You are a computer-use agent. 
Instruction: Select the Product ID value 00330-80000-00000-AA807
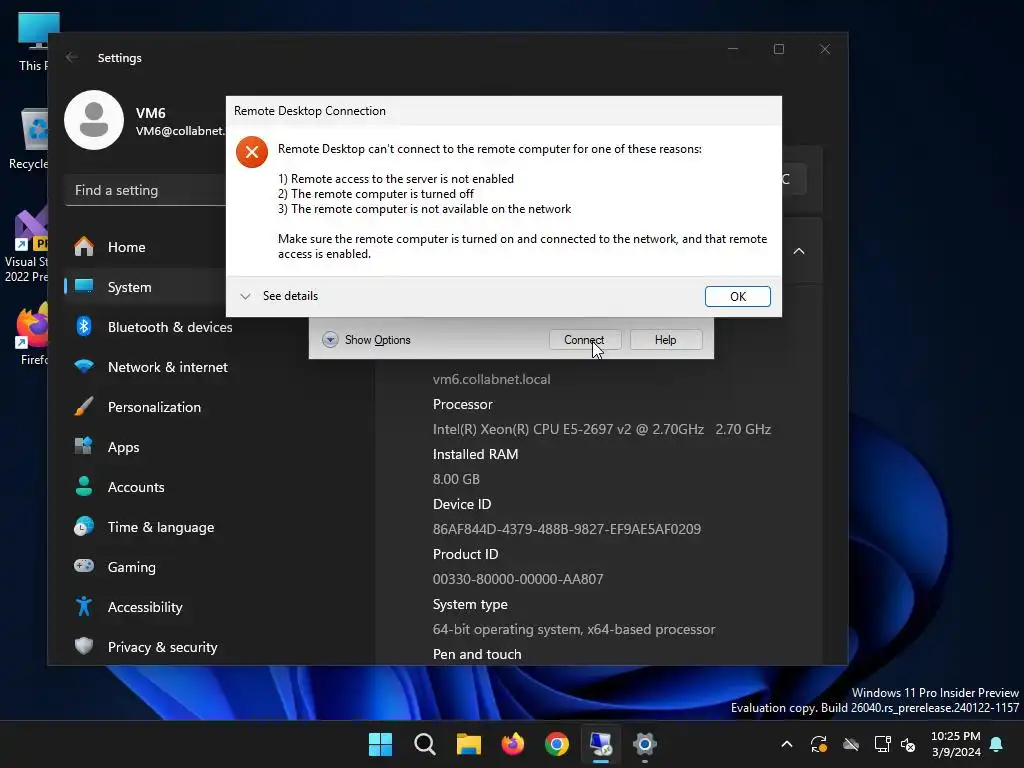pos(518,579)
